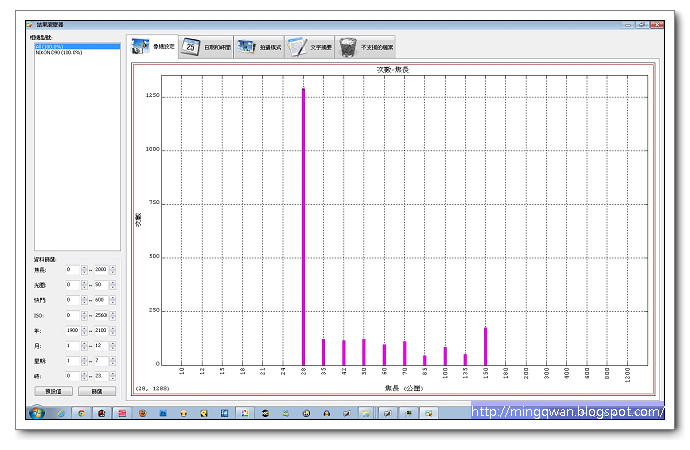Image resolution: width=690 pixels, height=450 pixels.
Task: Click the 月 minimum field showing 1
Action: (x=73, y=346)
